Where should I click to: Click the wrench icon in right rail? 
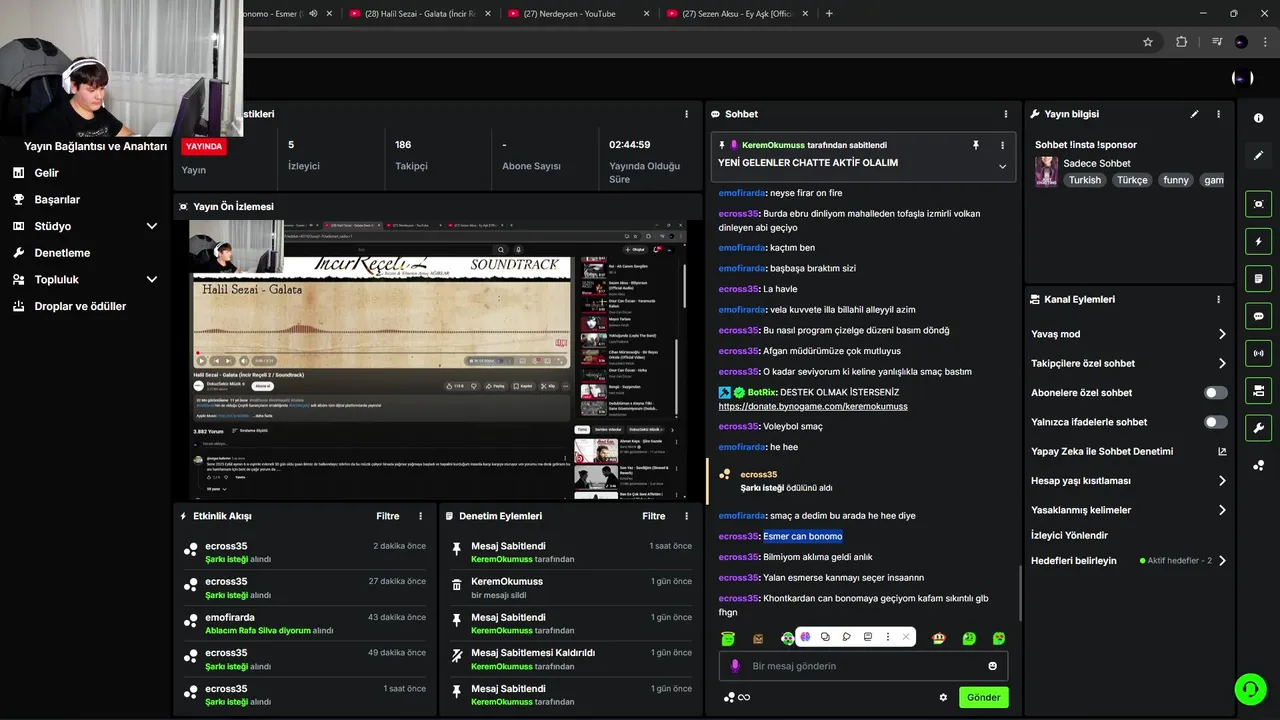coord(1258,428)
